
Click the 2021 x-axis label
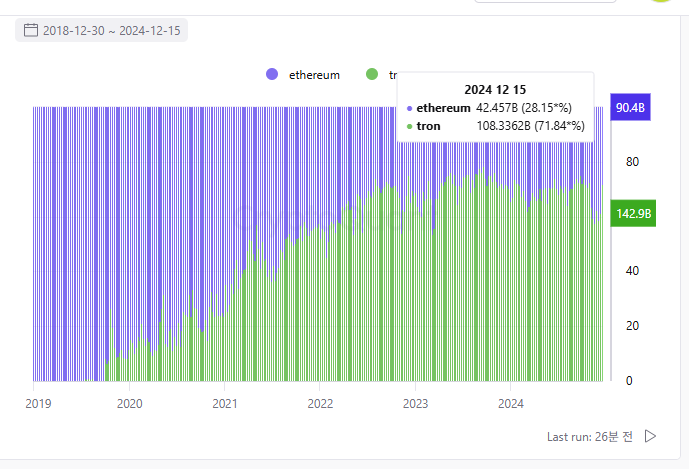tap(225, 404)
